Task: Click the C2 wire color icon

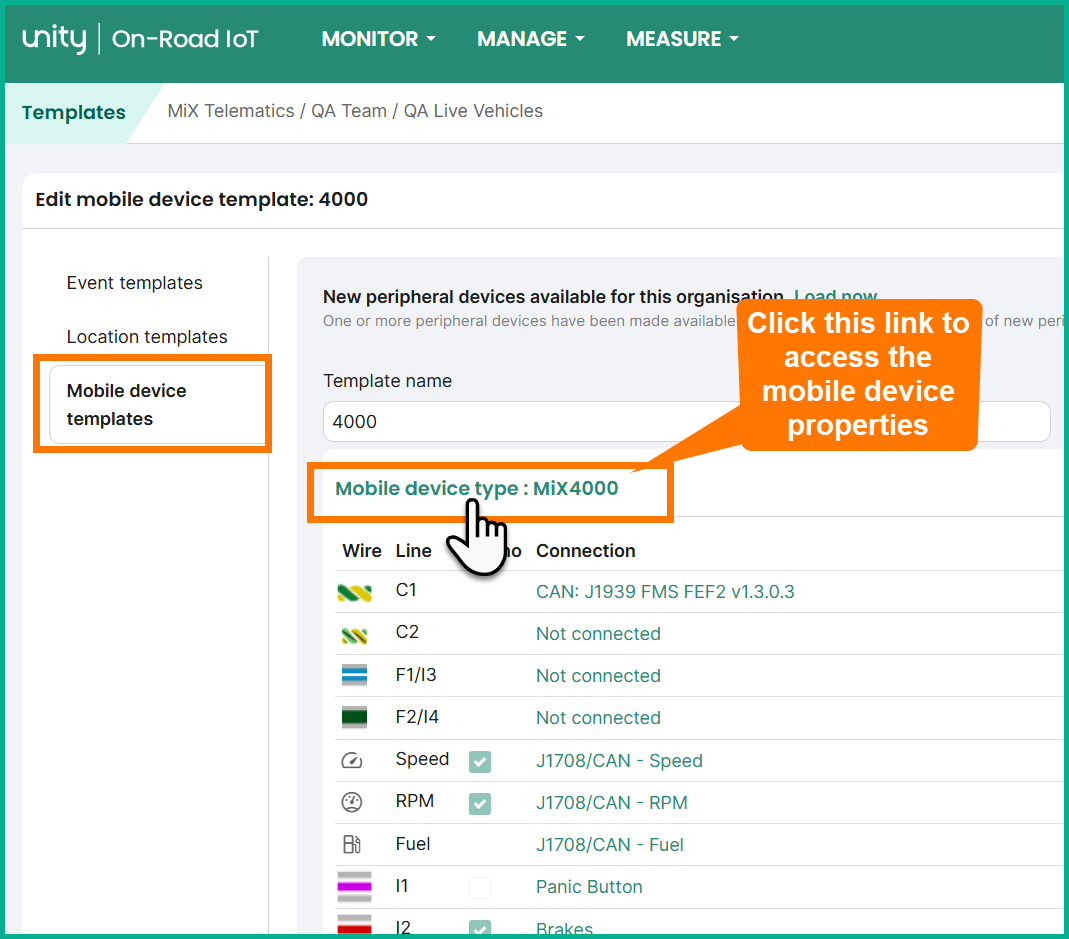Action: tap(354, 635)
